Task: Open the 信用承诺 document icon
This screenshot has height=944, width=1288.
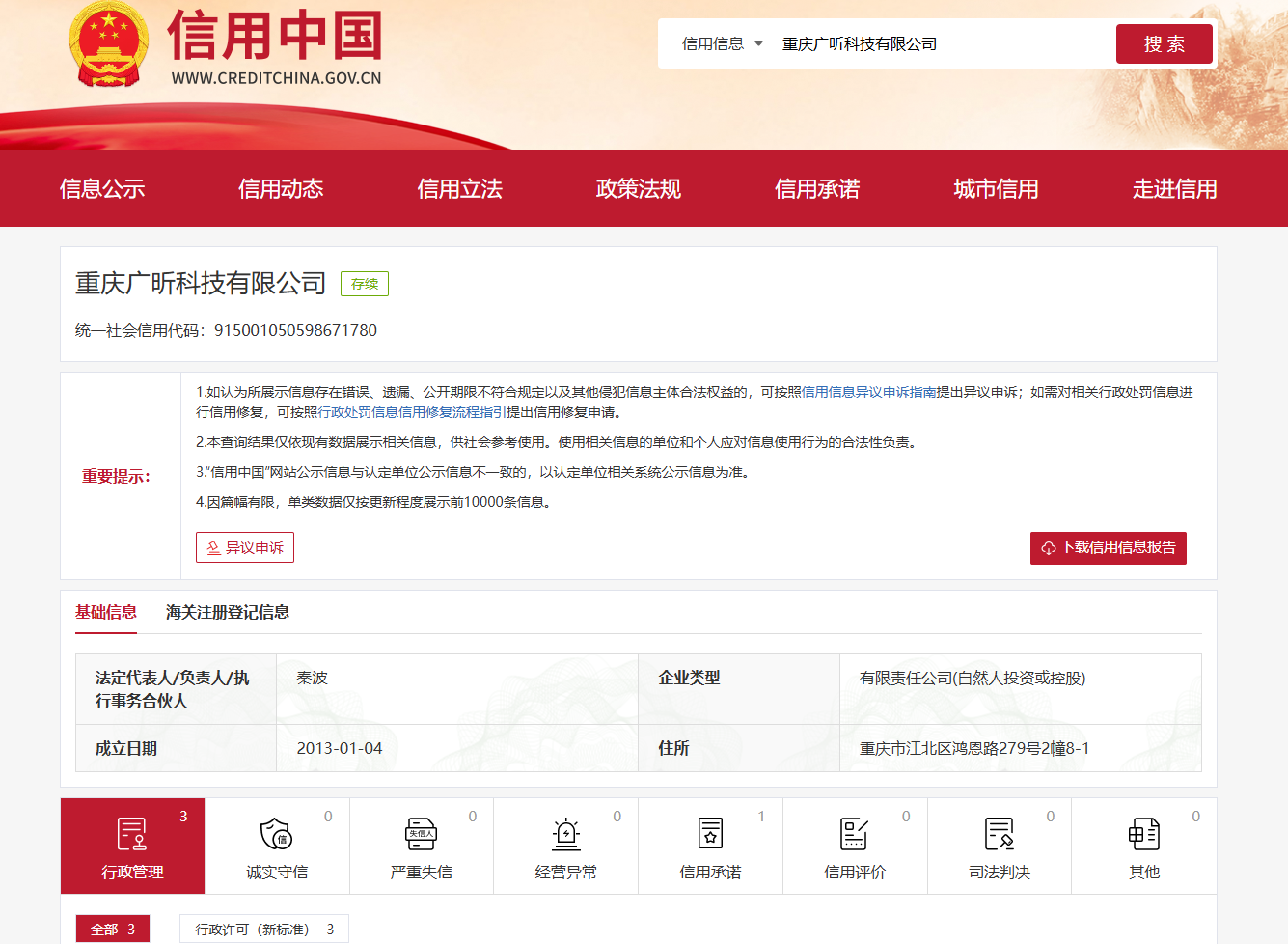Action: pyautogui.click(x=710, y=834)
